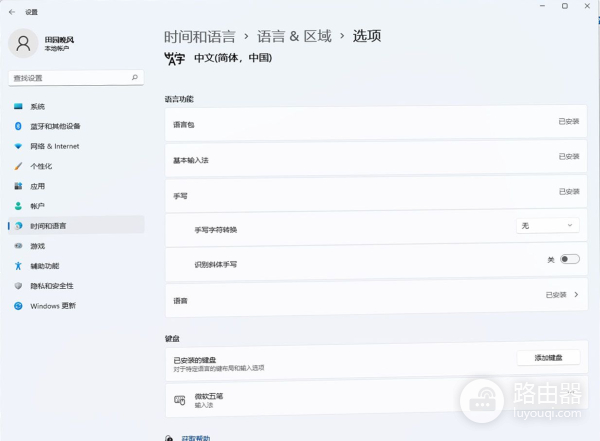600x441 pixels.
Task: Open Windows 更新 in the sidebar
Action: (53, 306)
